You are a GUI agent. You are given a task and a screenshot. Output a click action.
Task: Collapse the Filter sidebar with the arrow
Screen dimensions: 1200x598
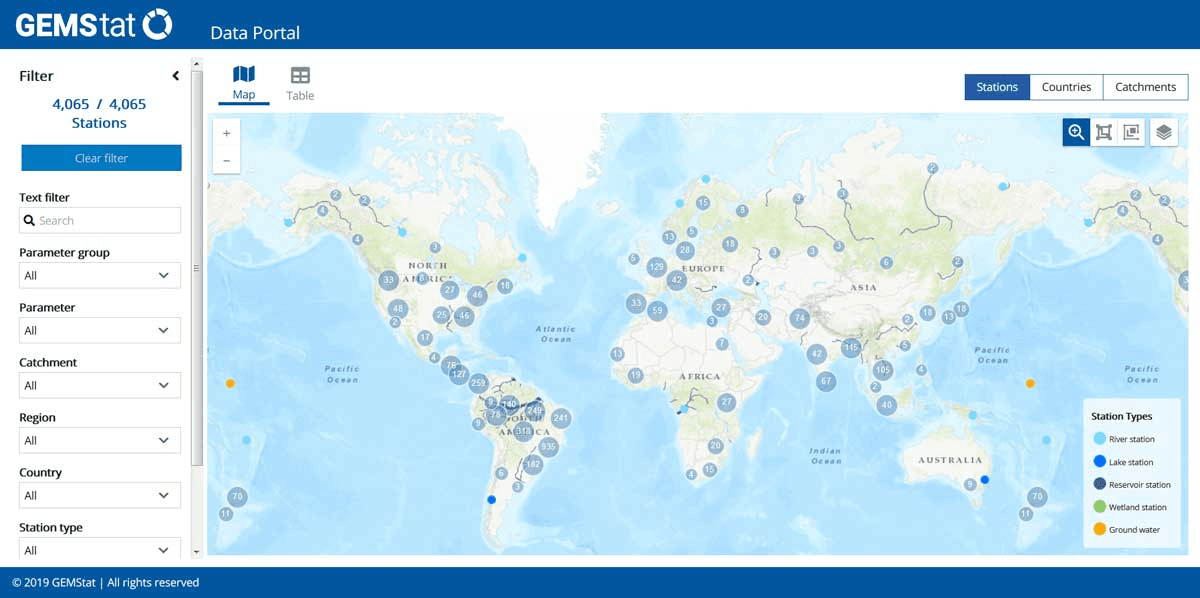click(x=176, y=76)
